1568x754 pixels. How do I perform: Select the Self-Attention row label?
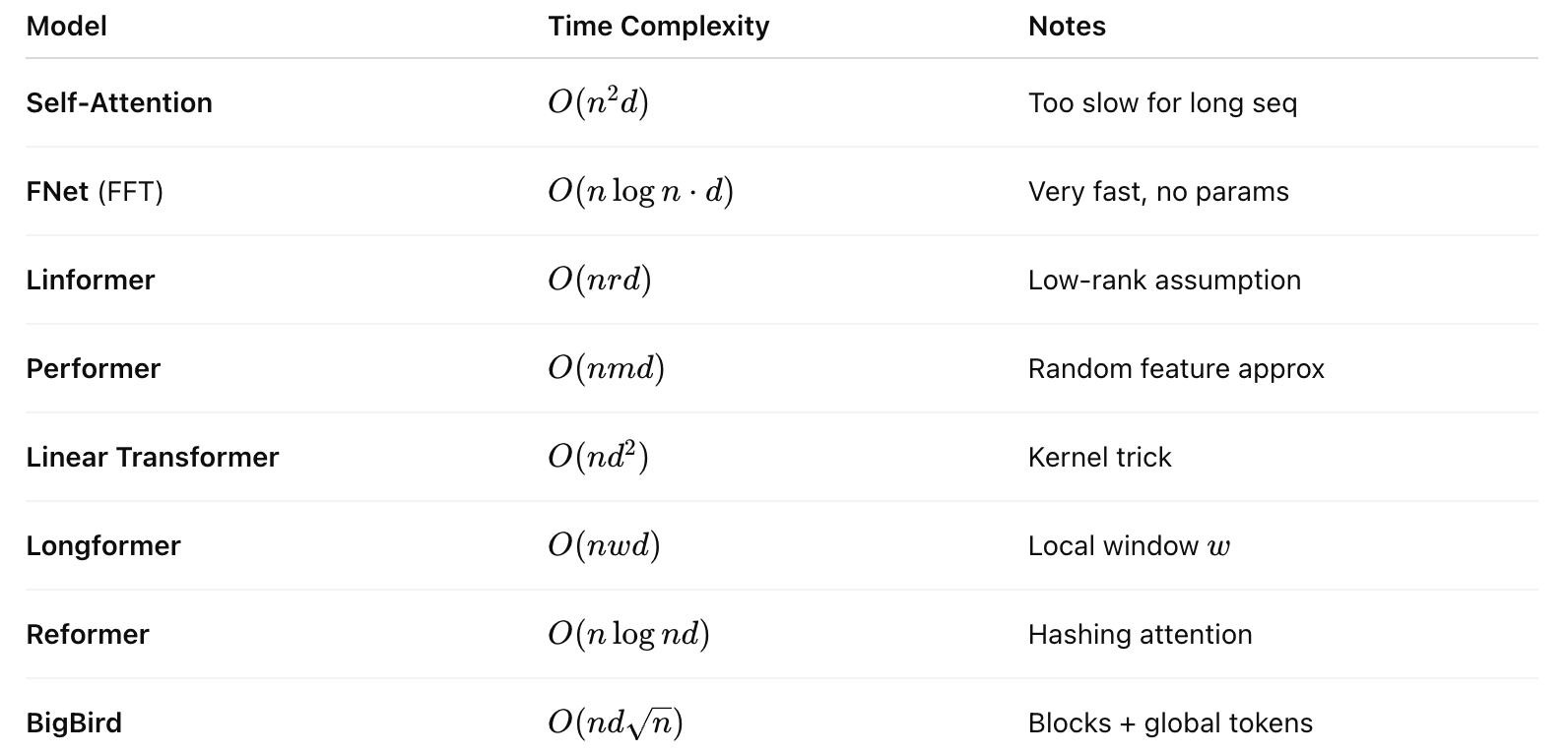pos(119,103)
